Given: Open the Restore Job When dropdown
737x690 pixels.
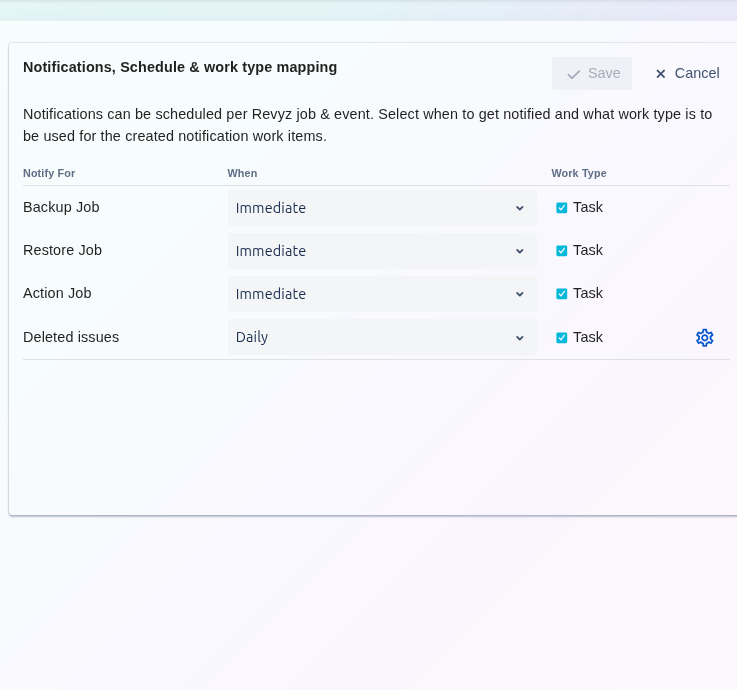Looking at the screenshot, I should (x=381, y=251).
